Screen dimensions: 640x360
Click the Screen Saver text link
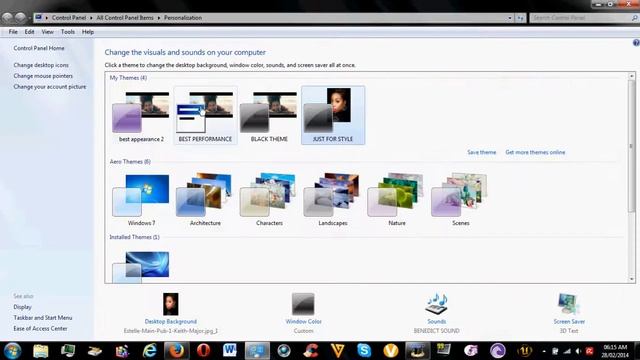click(x=569, y=322)
